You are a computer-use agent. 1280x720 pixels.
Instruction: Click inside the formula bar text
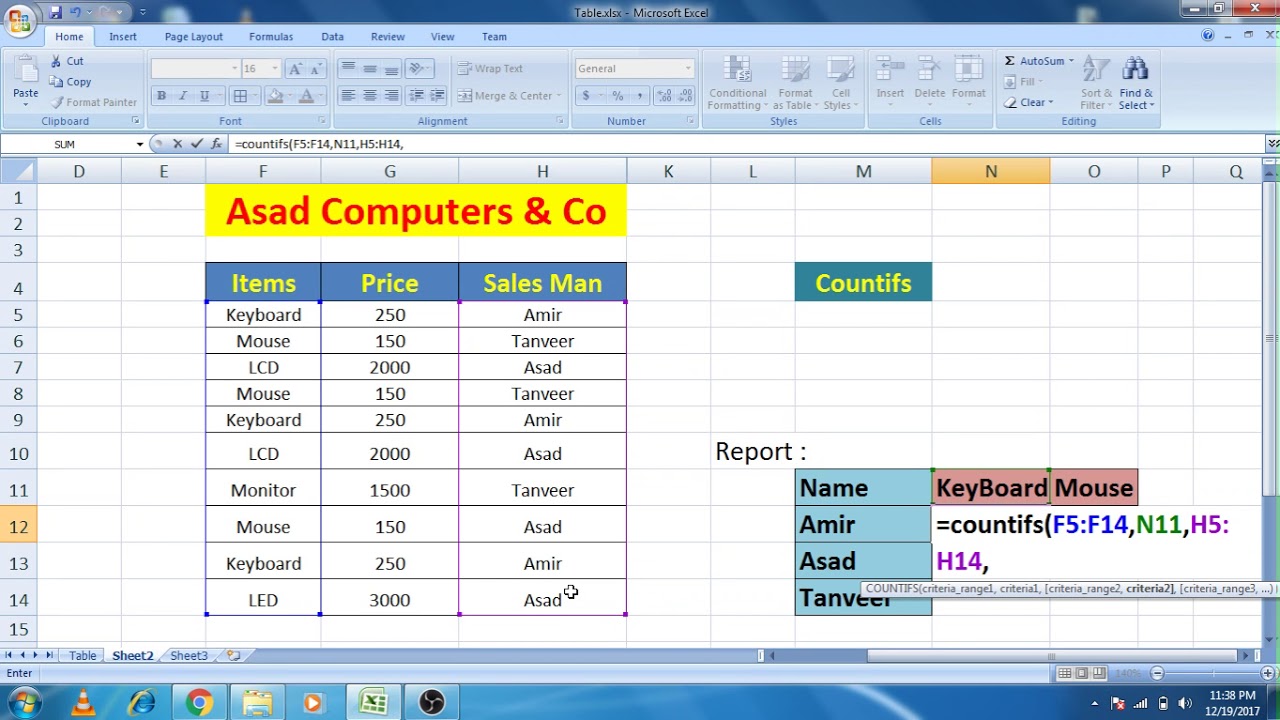[318, 144]
